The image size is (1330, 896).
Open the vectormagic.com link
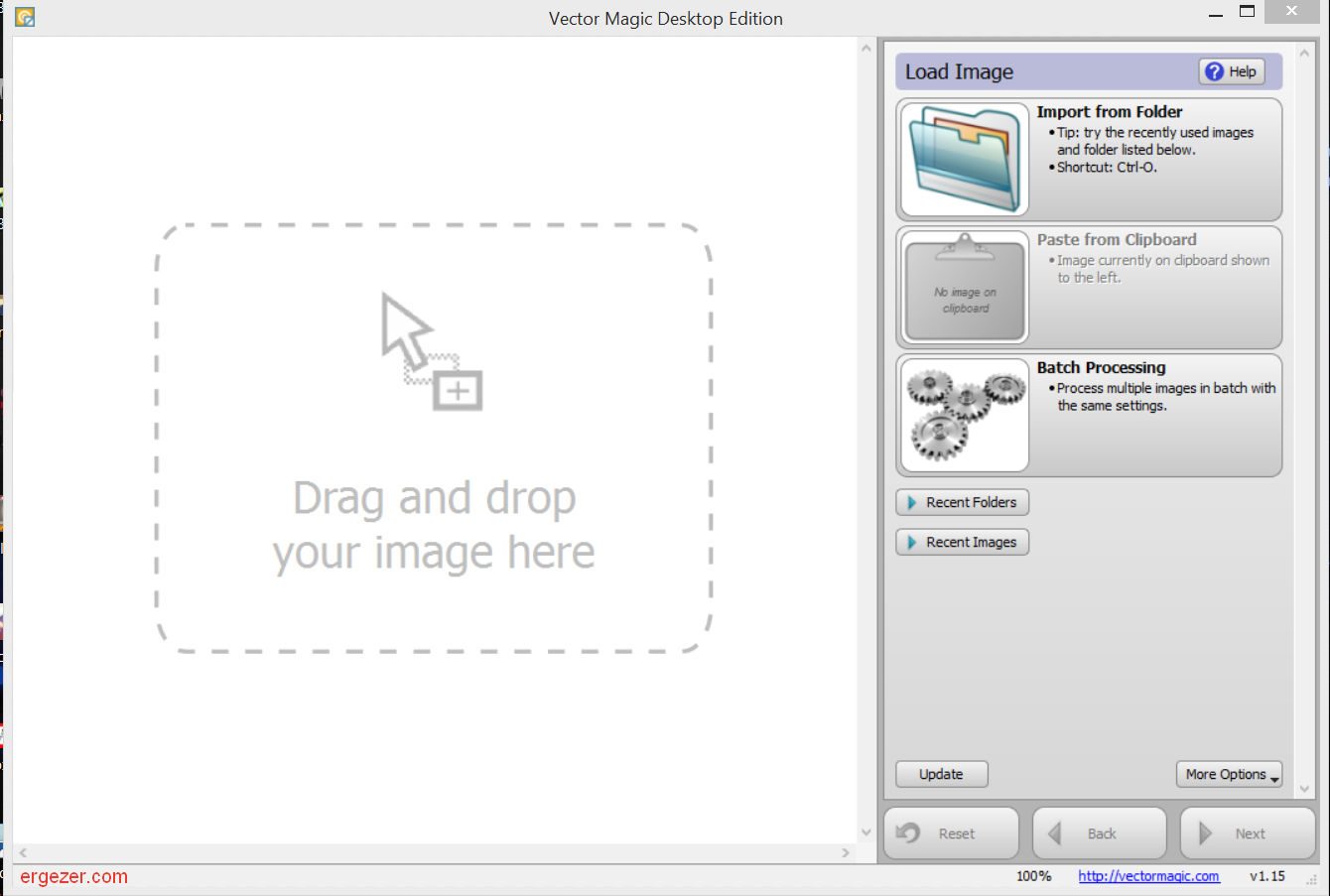tap(1148, 876)
